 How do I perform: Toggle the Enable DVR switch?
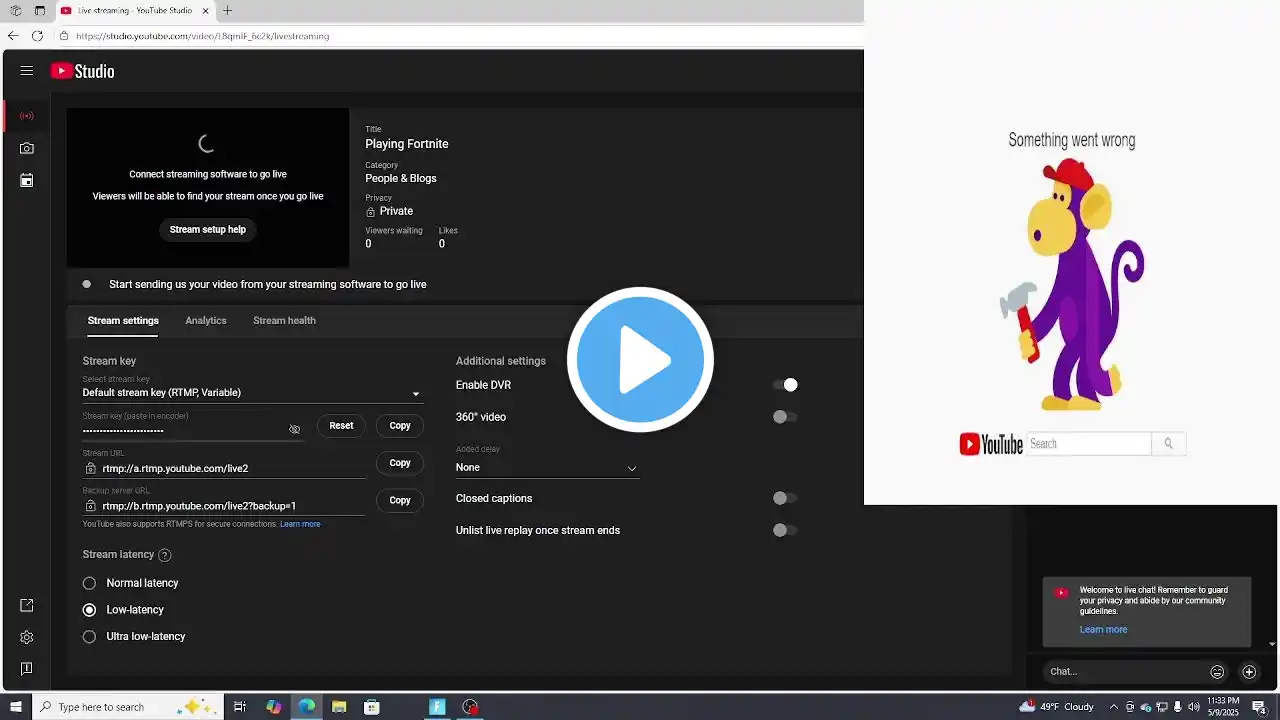click(x=785, y=385)
